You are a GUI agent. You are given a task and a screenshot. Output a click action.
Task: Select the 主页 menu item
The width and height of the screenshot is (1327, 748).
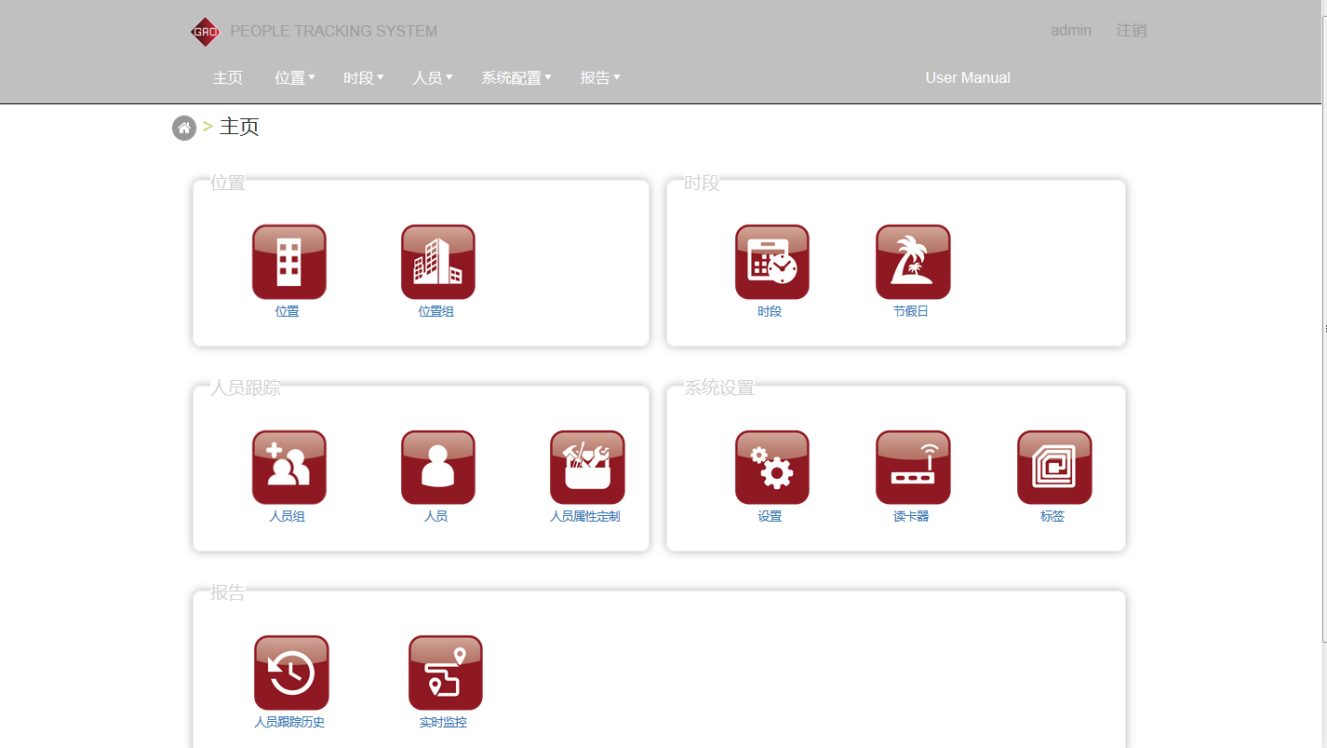[x=228, y=78]
